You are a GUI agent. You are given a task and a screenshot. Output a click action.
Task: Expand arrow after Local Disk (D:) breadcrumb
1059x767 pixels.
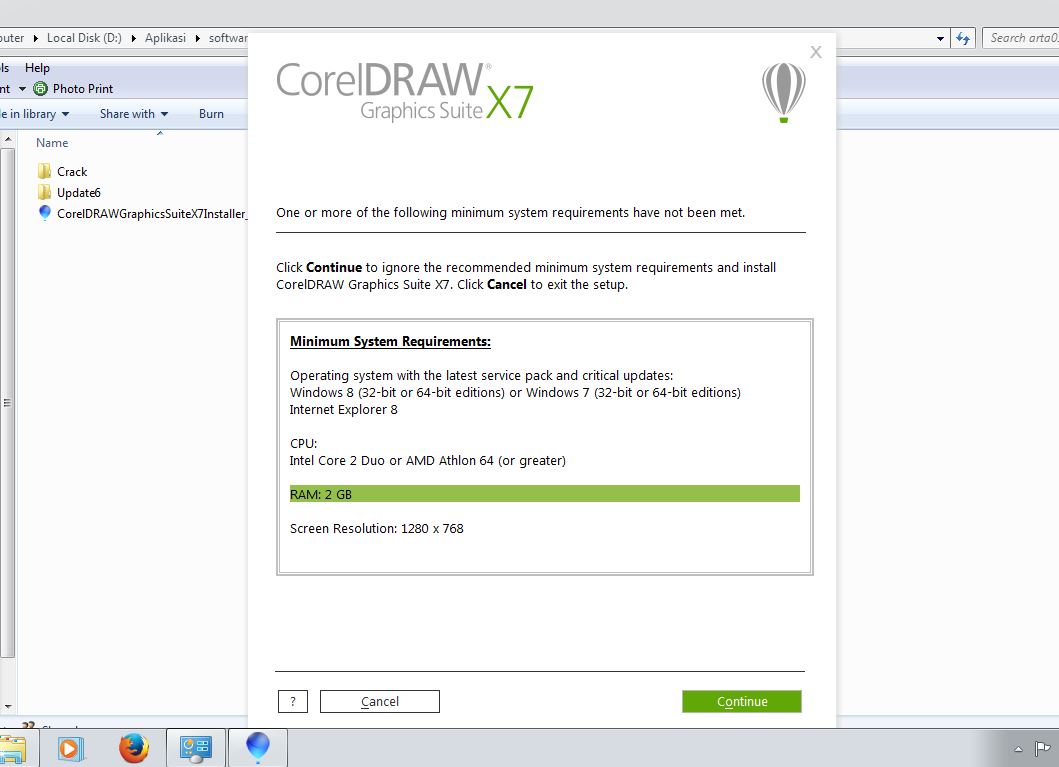tap(133, 38)
